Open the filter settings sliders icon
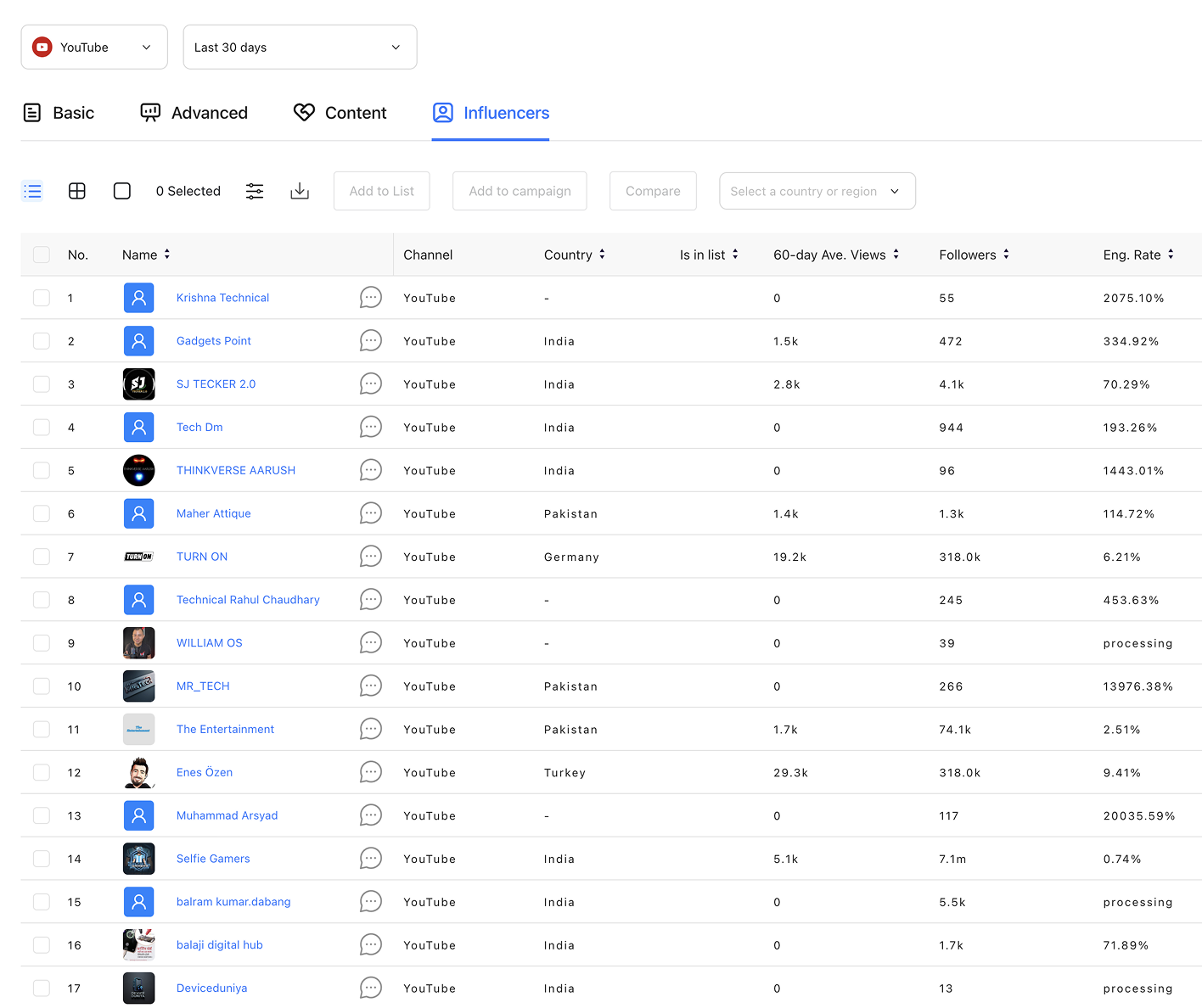The height and width of the screenshot is (1008, 1202). pos(255,191)
